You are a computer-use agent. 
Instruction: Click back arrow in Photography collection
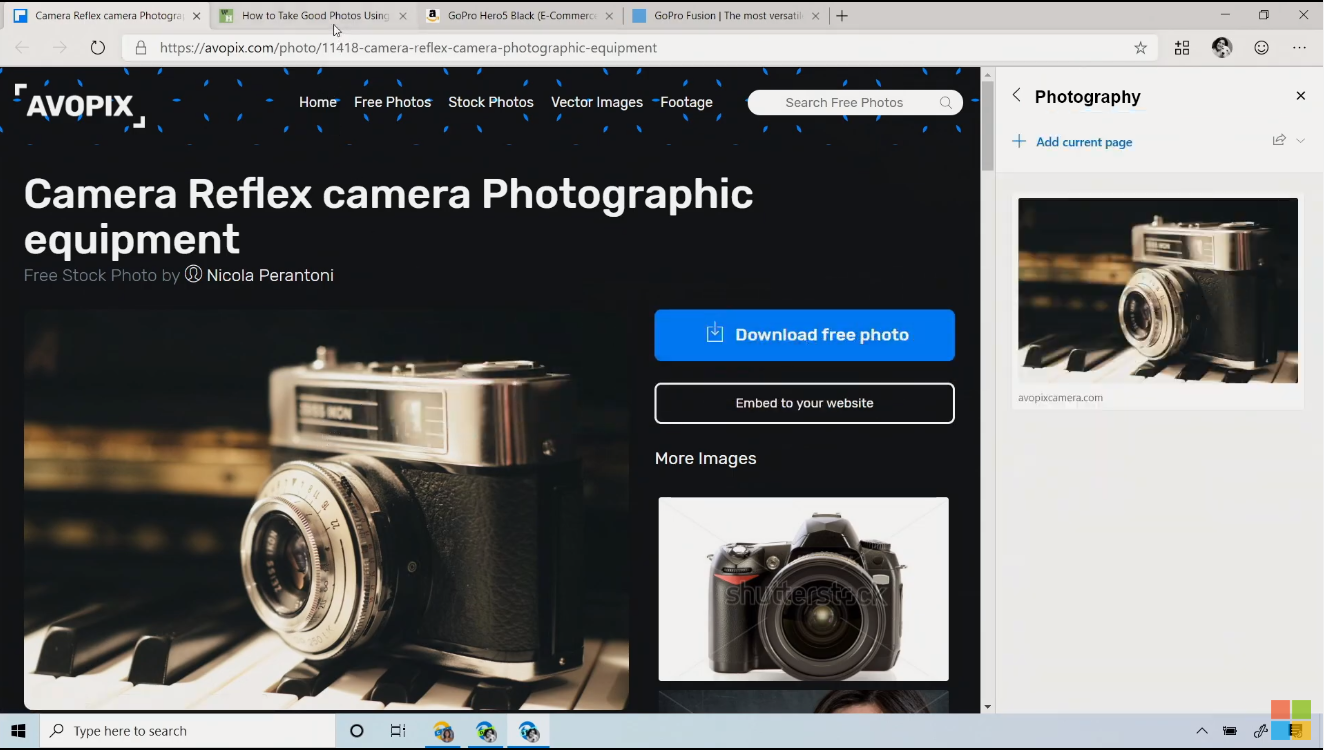click(x=1016, y=96)
